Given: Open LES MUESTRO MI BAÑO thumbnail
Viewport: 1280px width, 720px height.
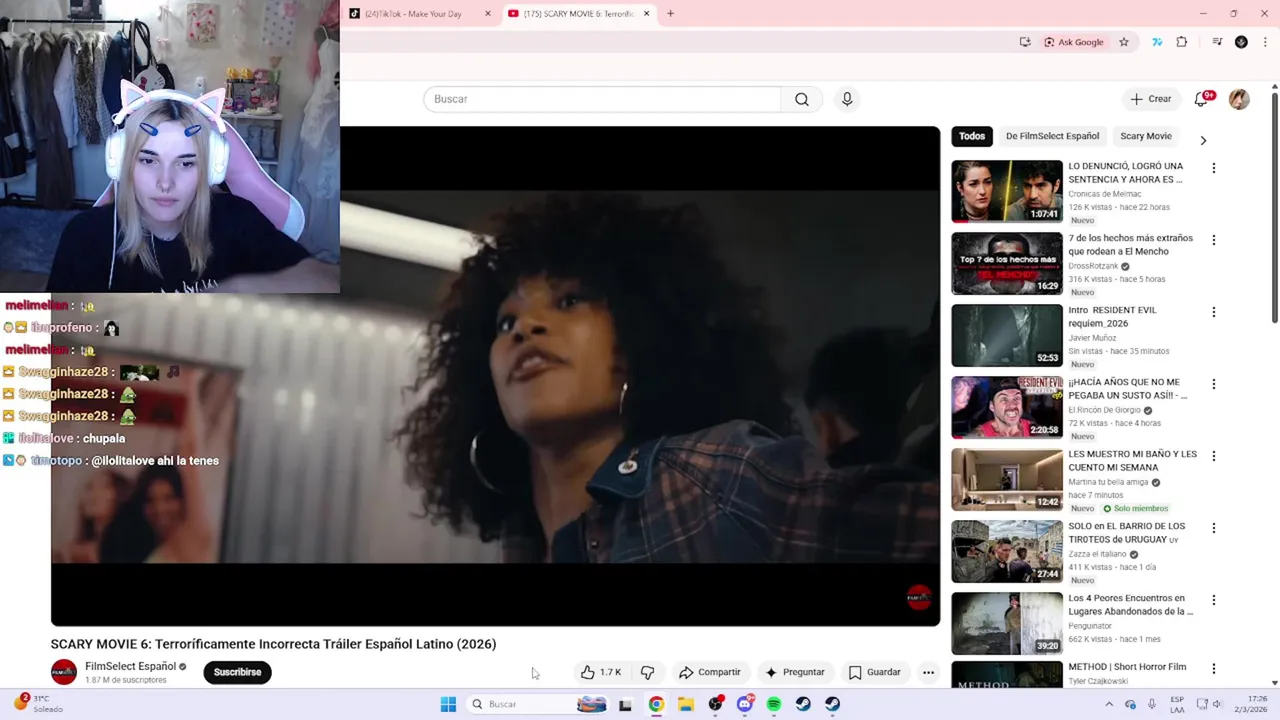Looking at the screenshot, I should pos(1007,479).
